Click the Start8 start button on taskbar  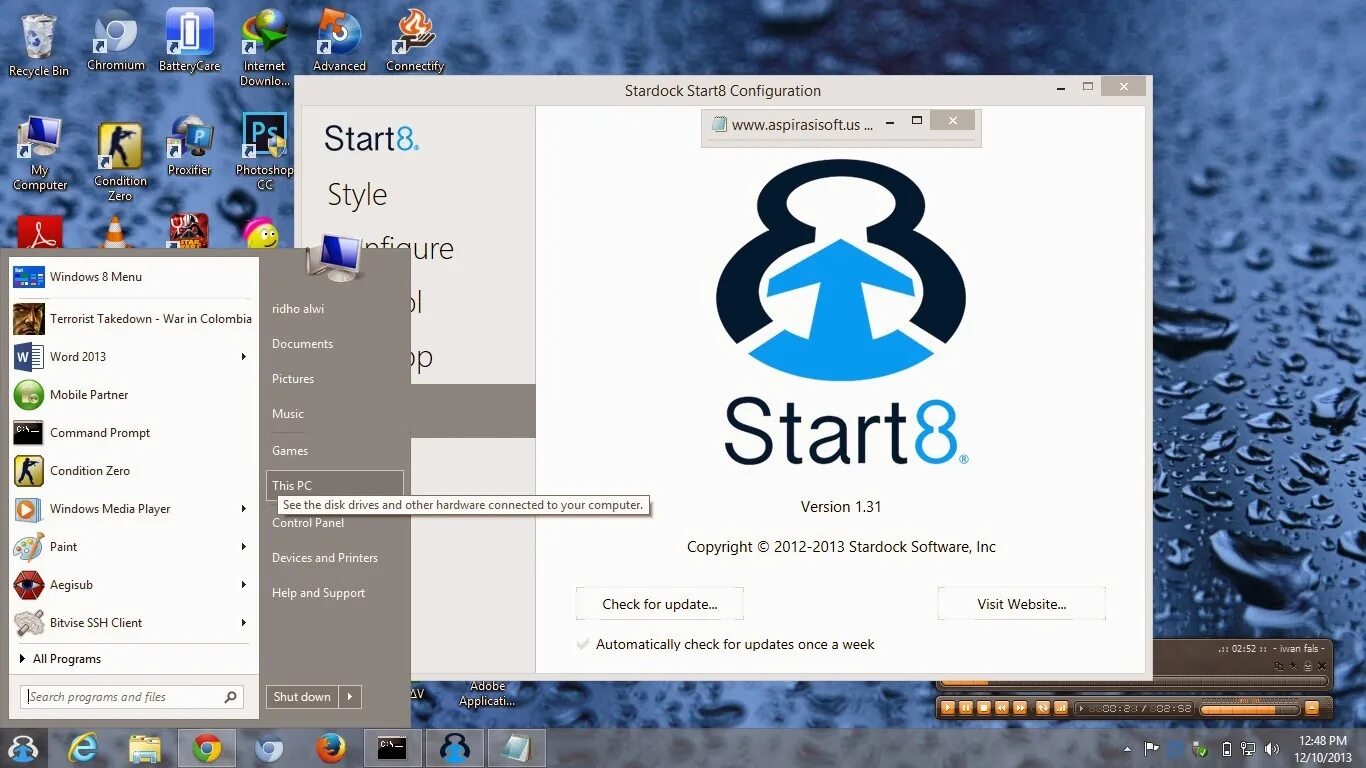coord(22,748)
